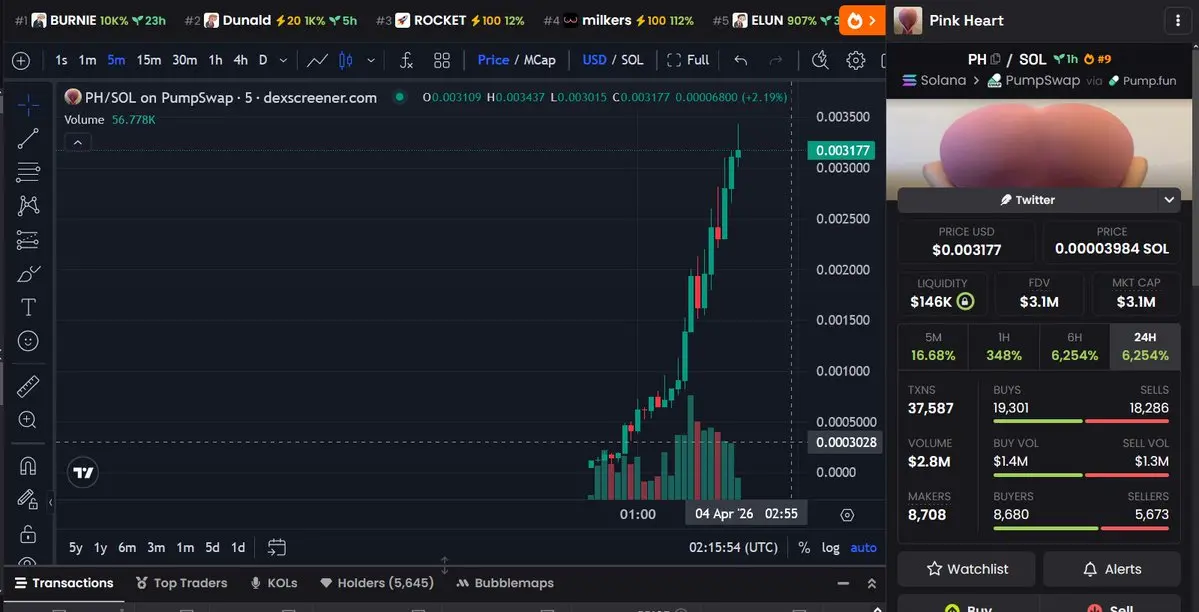Toggle lock all drawings

28,533
